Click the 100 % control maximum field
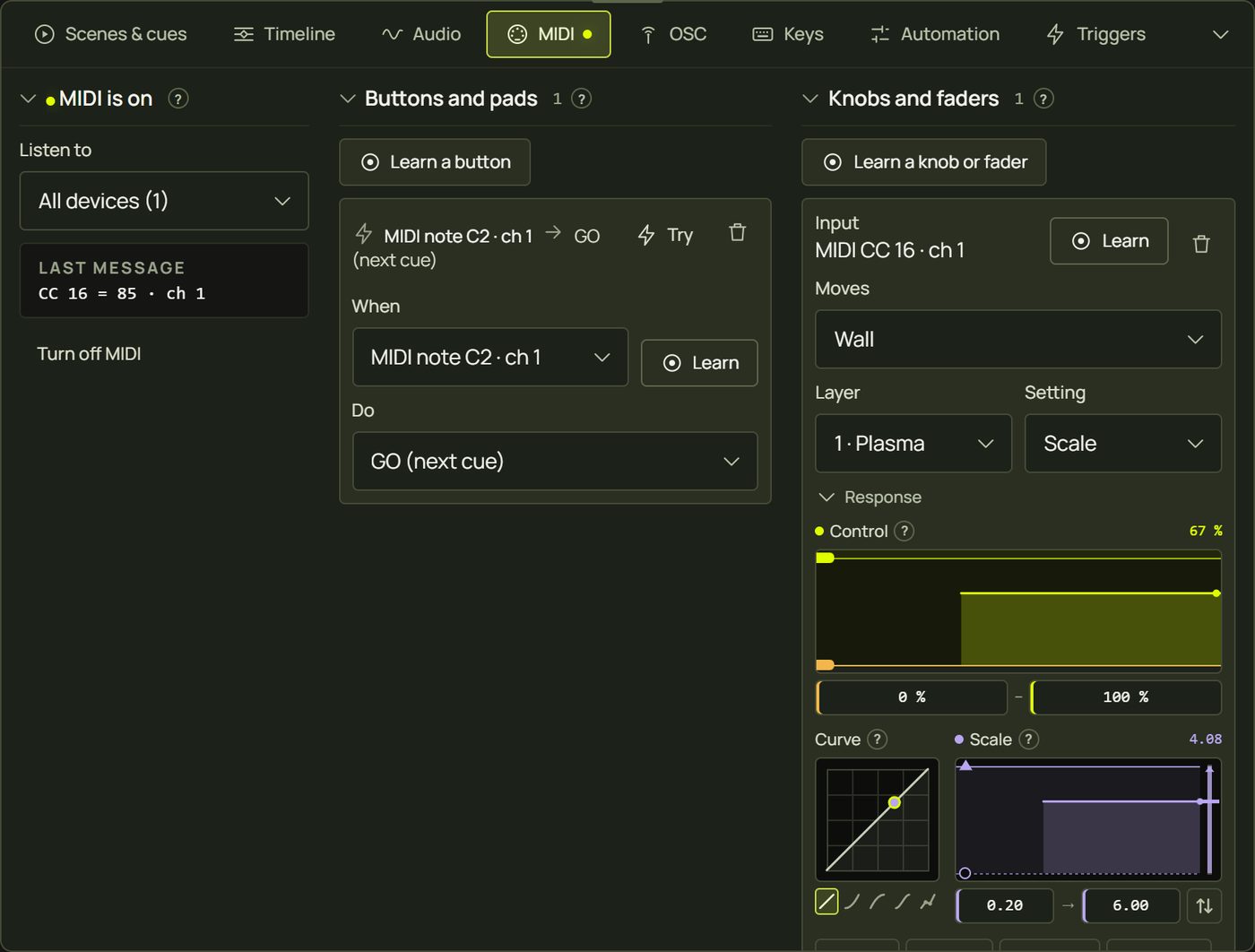 coord(1126,697)
